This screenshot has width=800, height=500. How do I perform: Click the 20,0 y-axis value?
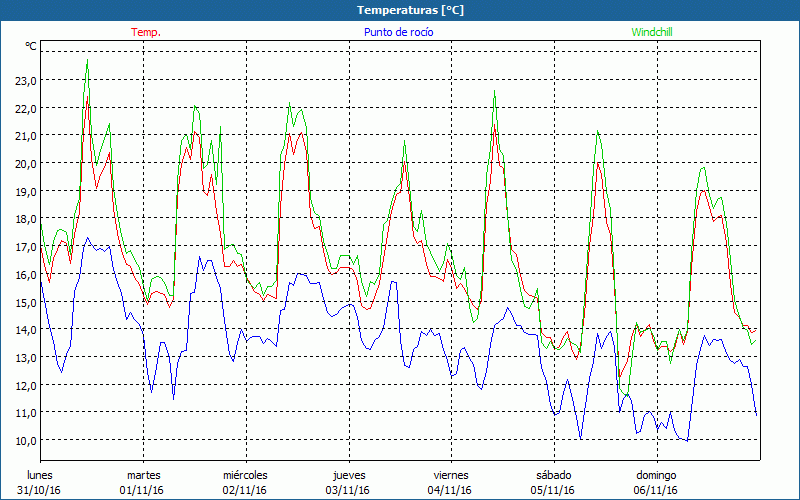click(25, 163)
